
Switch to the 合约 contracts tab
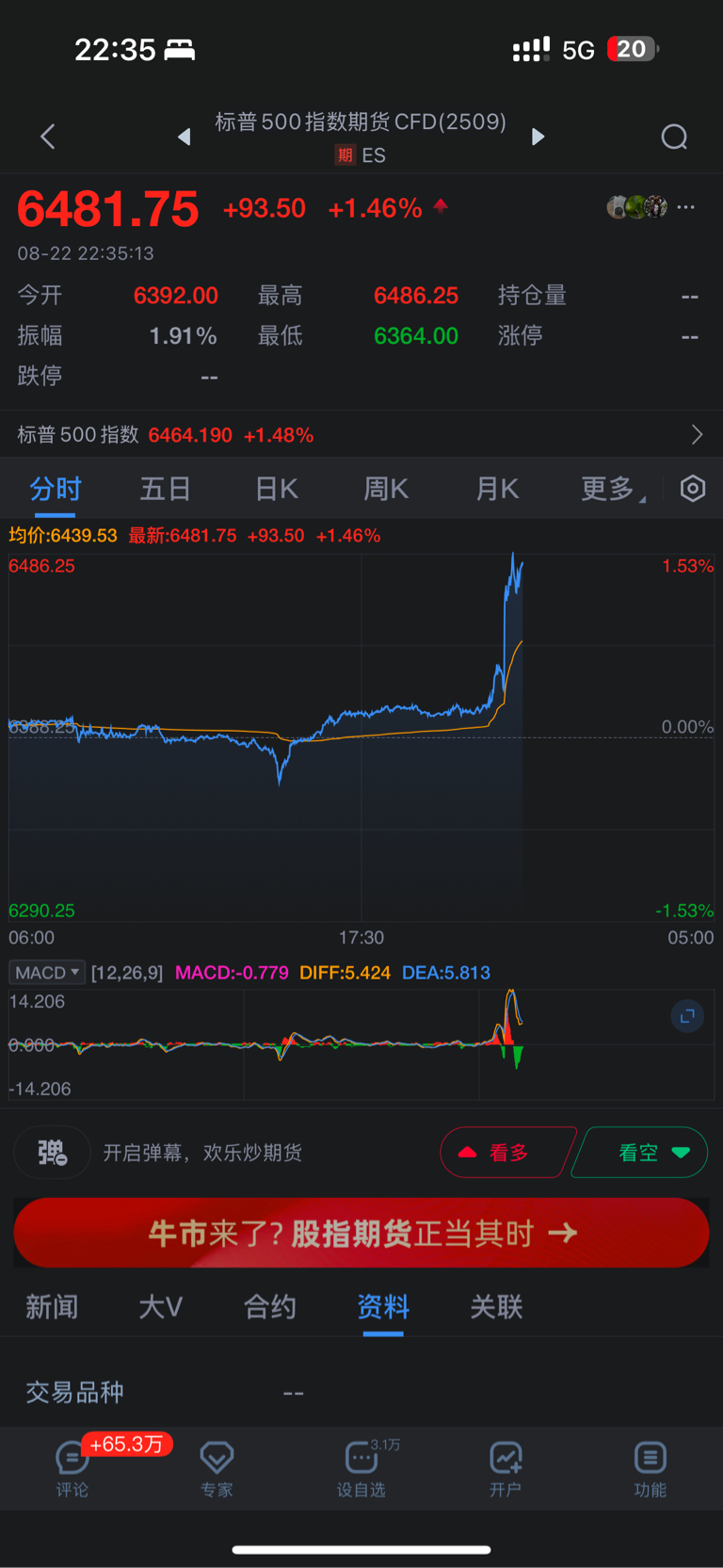click(270, 1307)
